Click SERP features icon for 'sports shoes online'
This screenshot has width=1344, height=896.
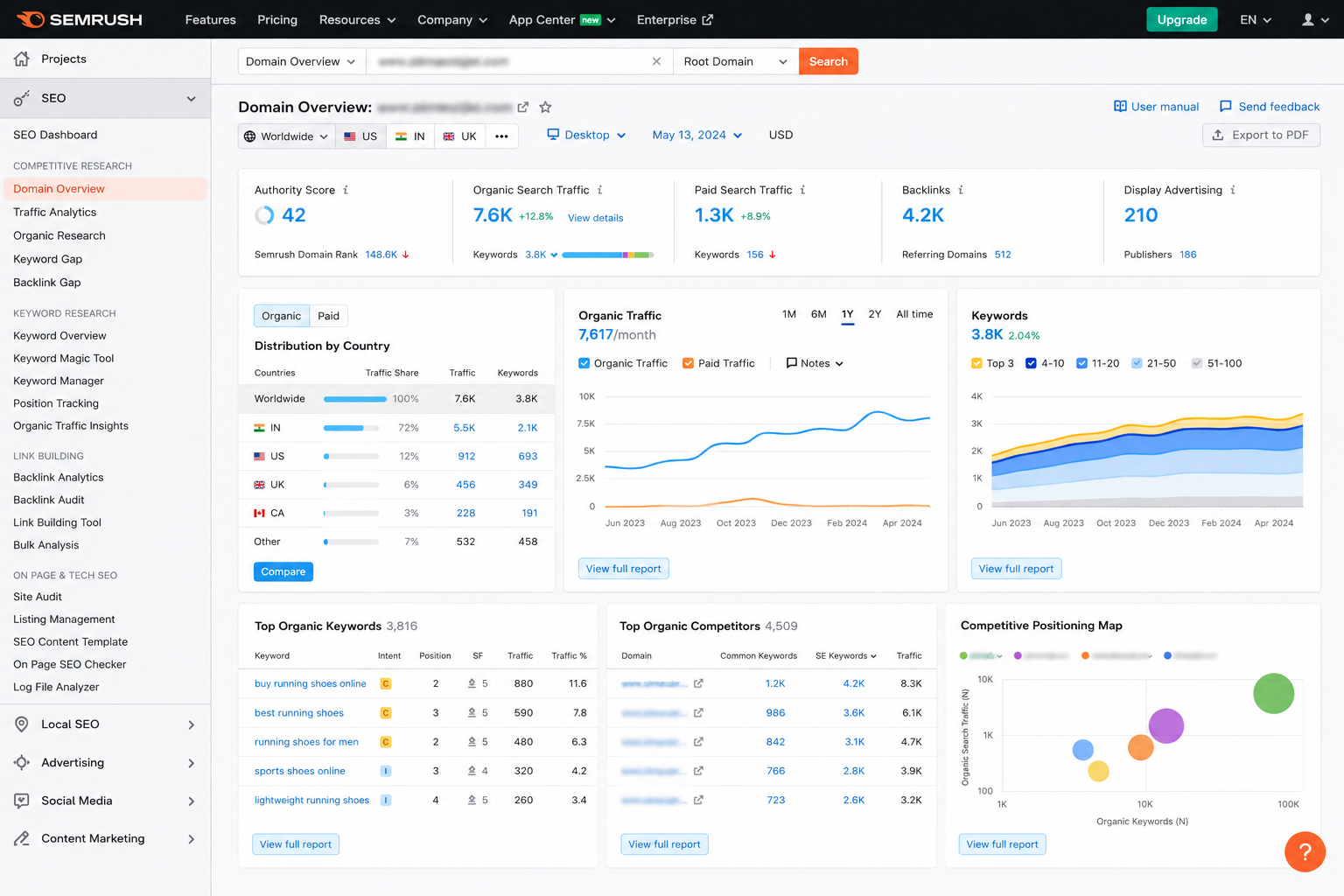tap(472, 771)
